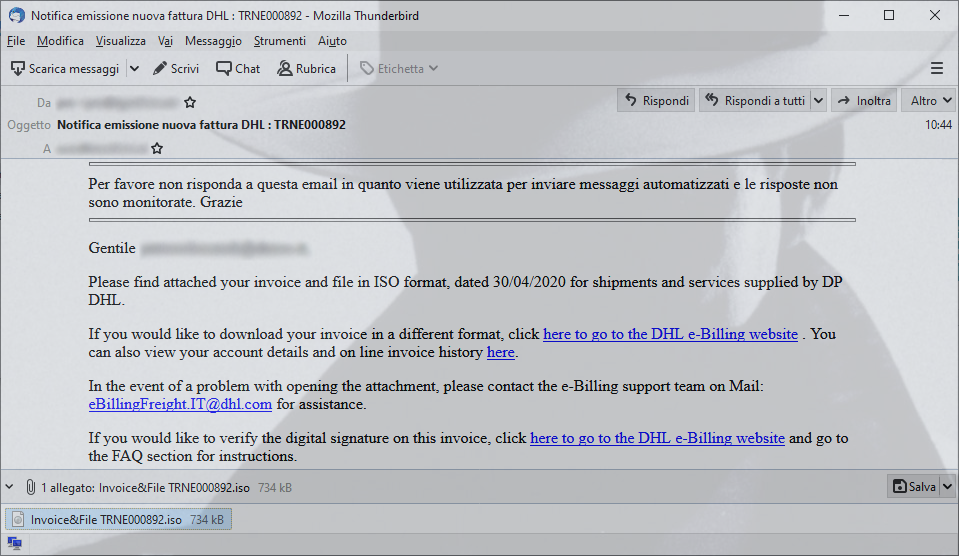
Task: Click the 'here' invoice history link
Action: (x=500, y=352)
